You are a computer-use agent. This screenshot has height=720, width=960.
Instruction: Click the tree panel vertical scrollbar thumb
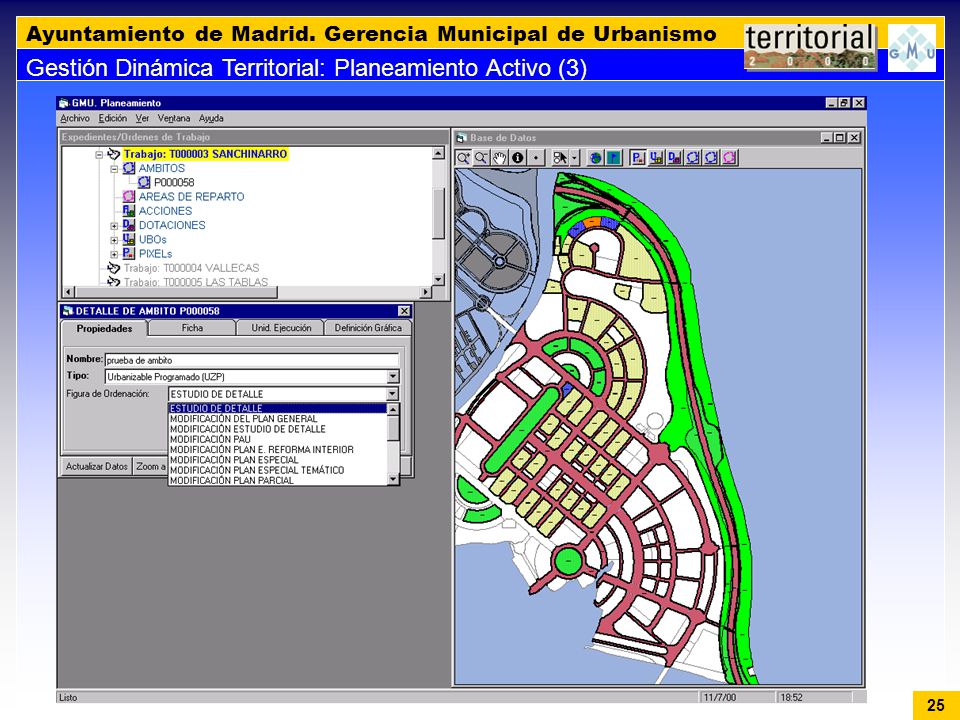pyautogui.click(x=438, y=213)
